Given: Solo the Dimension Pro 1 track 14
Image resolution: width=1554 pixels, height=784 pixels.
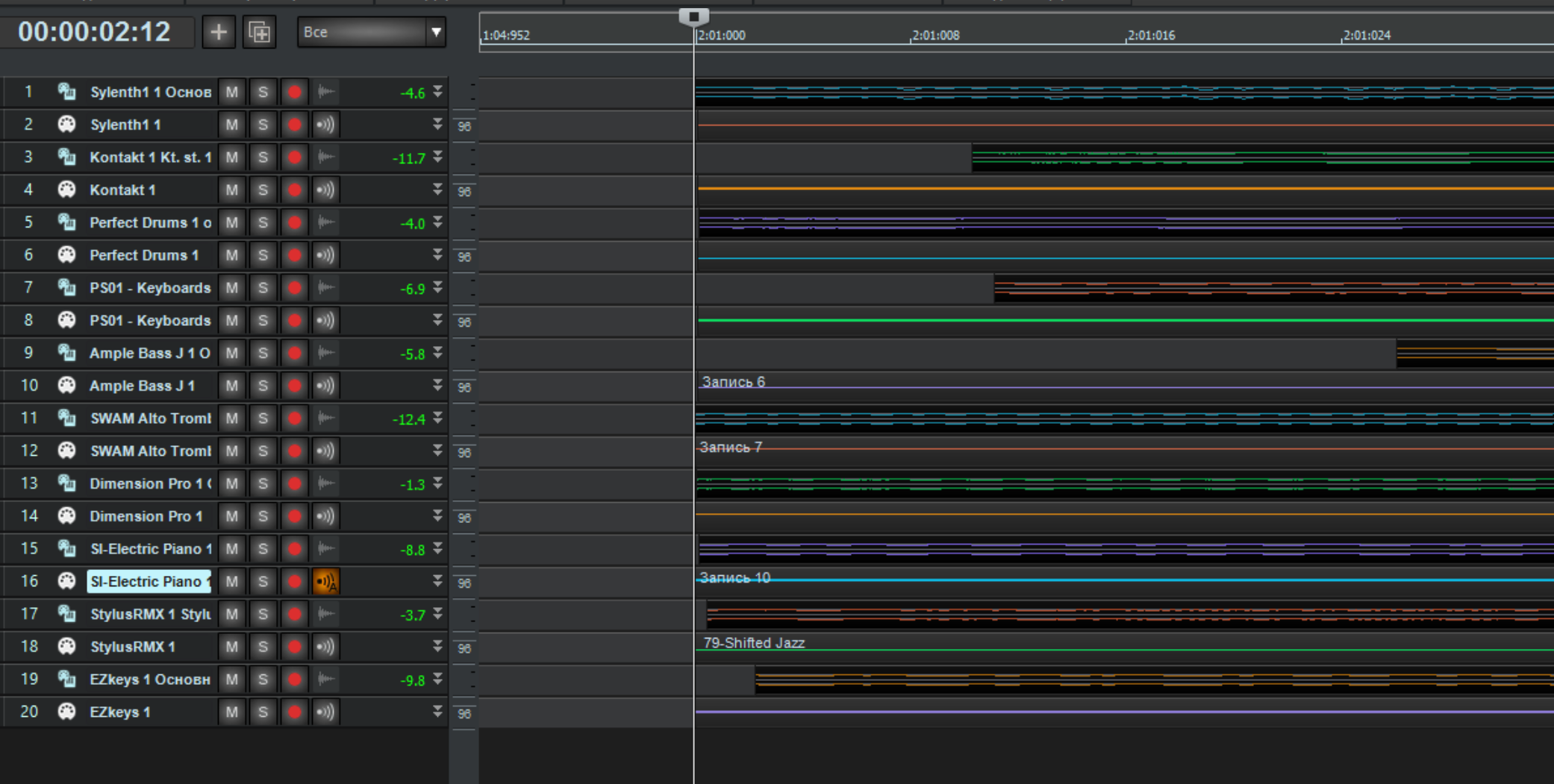Looking at the screenshot, I should [x=263, y=516].
